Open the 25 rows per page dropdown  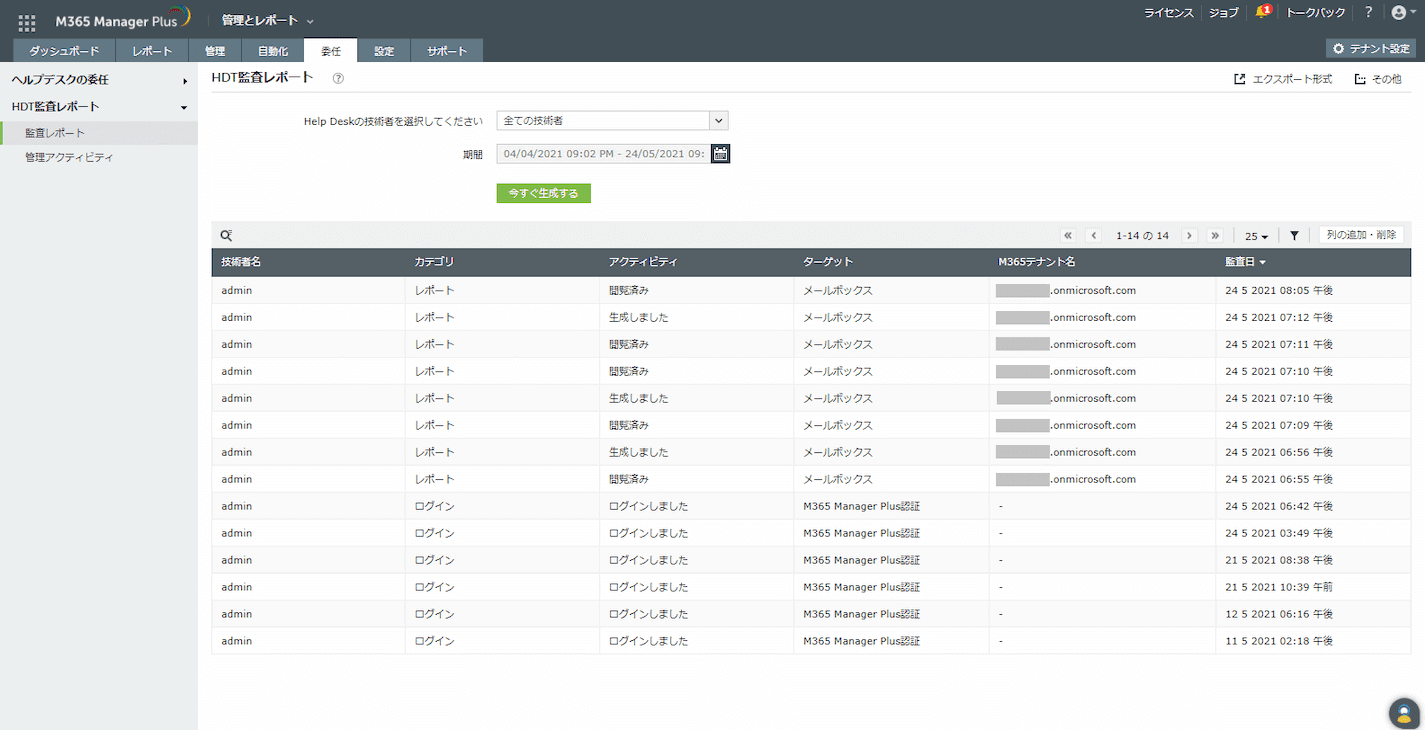tap(1256, 236)
